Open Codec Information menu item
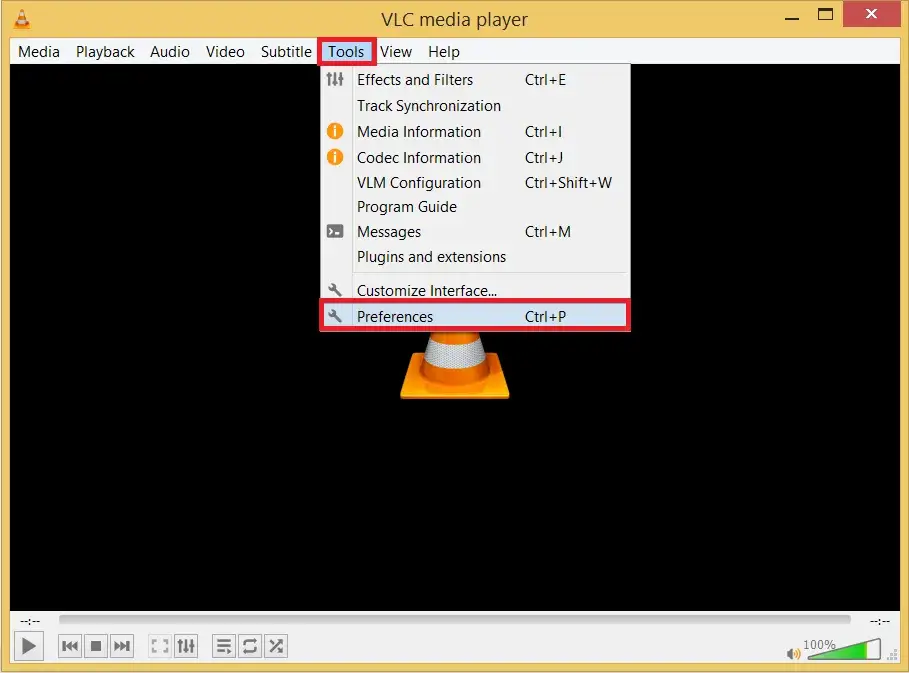 (419, 158)
